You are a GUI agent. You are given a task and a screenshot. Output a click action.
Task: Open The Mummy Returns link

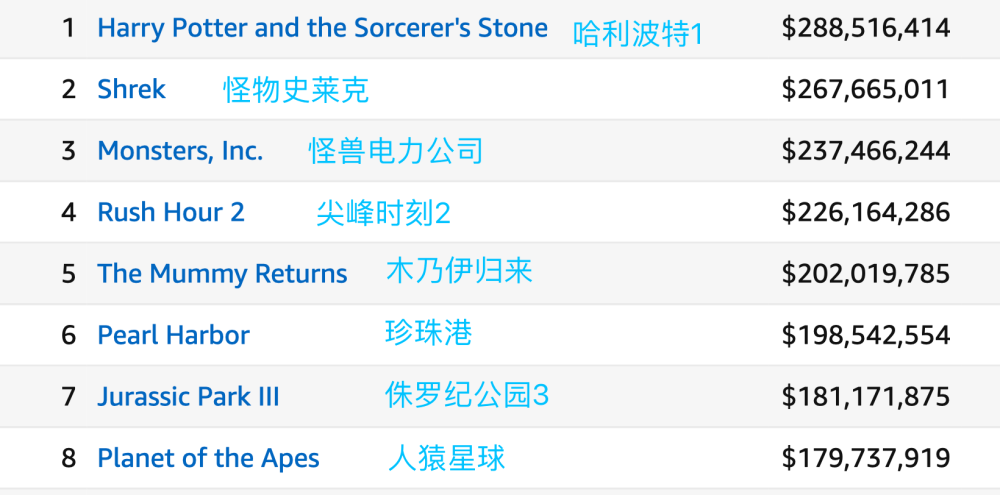click(x=222, y=274)
